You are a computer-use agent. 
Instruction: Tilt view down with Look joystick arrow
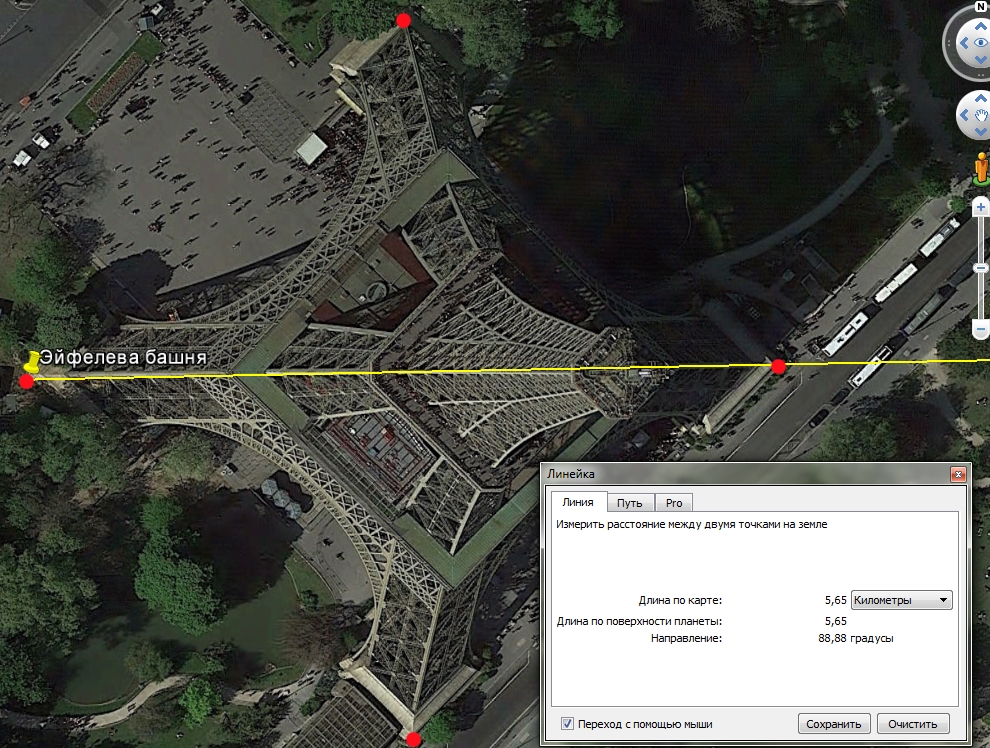[x=981, y=59]
